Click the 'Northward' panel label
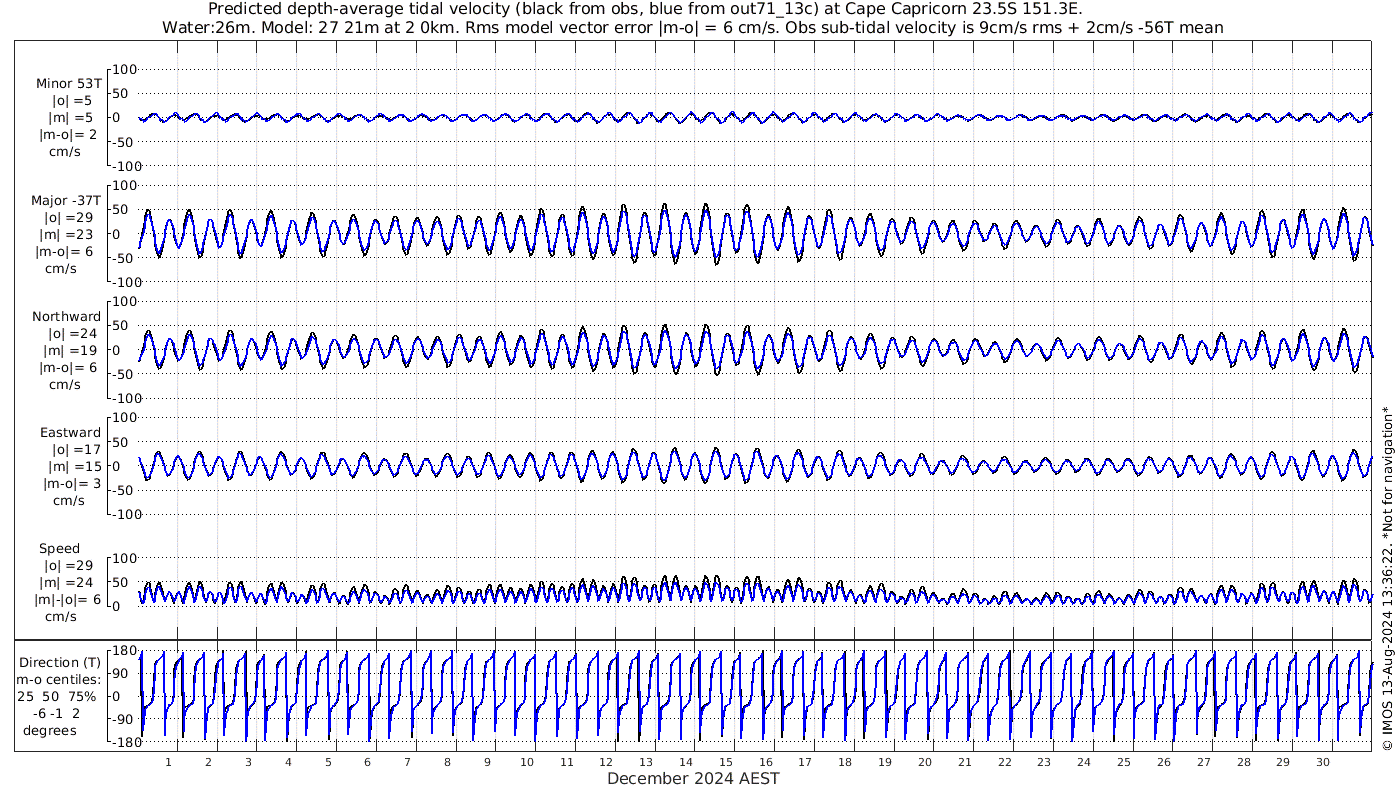This screenshot has height=800, width=1400. 66,317
